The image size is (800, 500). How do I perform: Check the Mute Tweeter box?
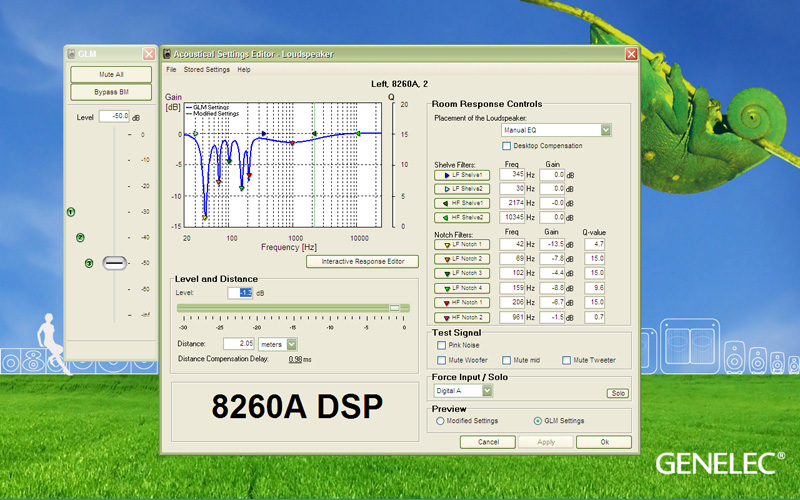click(566, 360)
